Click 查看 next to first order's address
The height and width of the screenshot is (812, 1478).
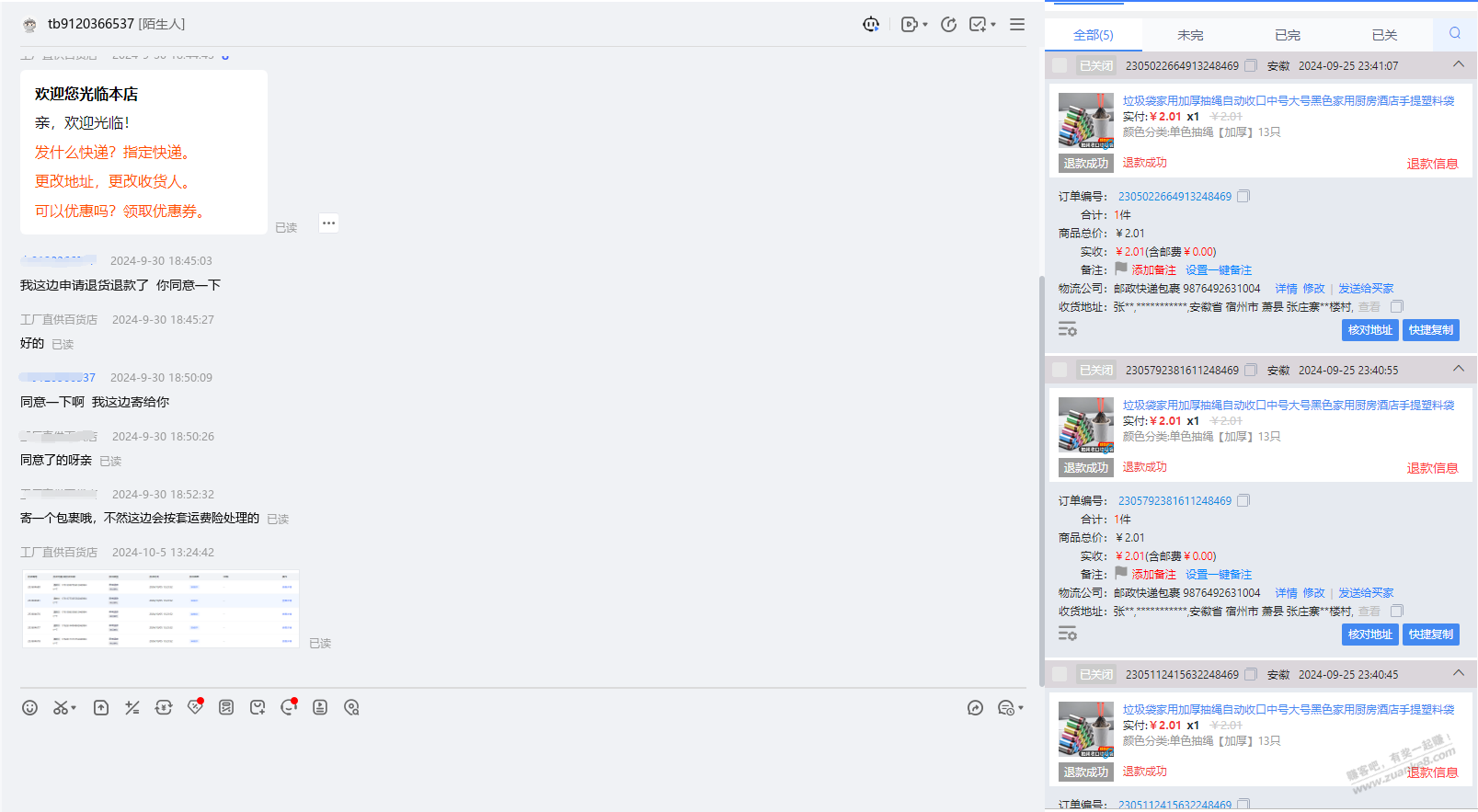click(x=1369, y=307)
